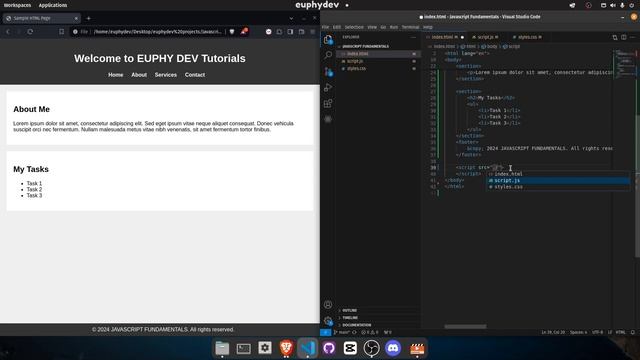Open the Terminal menu

pos(410,27)
